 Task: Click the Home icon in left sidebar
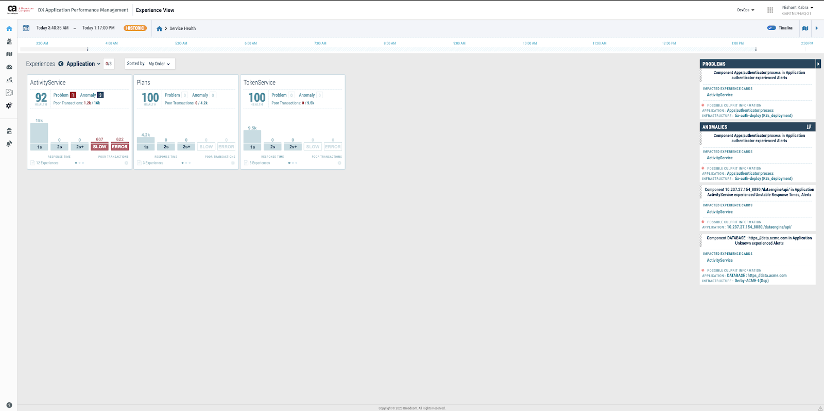coord(9,28)
